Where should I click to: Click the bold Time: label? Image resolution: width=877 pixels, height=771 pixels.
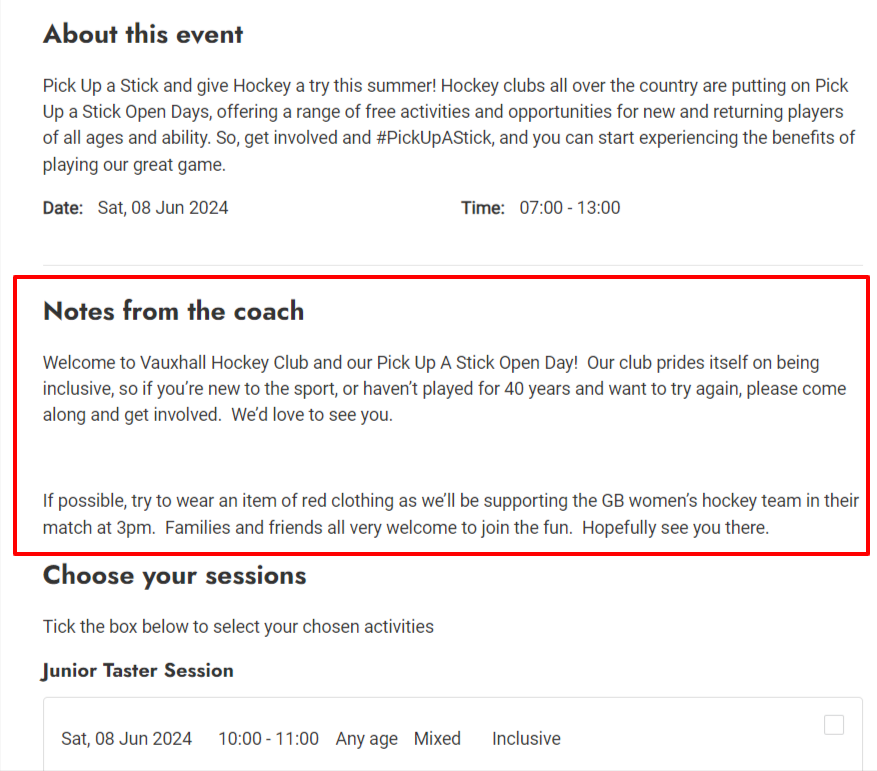coord(483,208)
